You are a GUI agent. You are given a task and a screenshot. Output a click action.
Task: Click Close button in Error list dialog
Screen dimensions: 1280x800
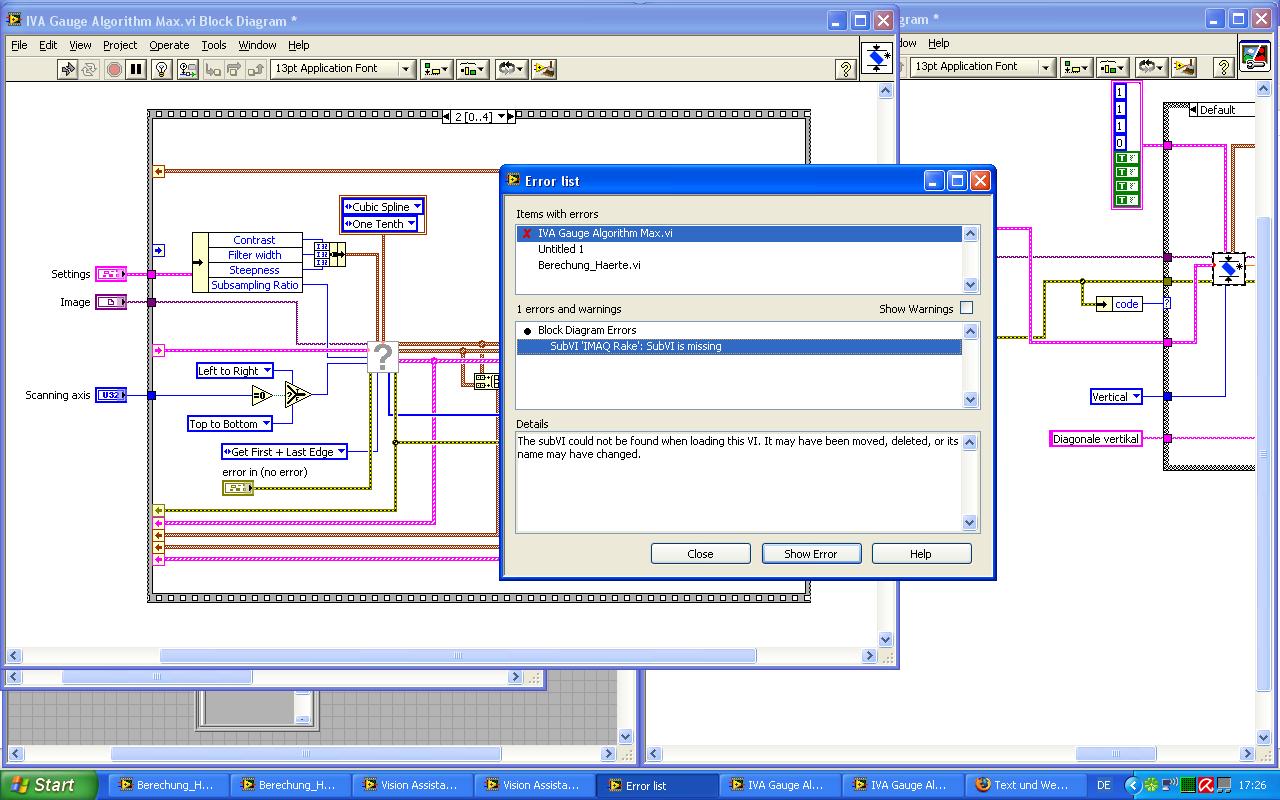(700, 554)
